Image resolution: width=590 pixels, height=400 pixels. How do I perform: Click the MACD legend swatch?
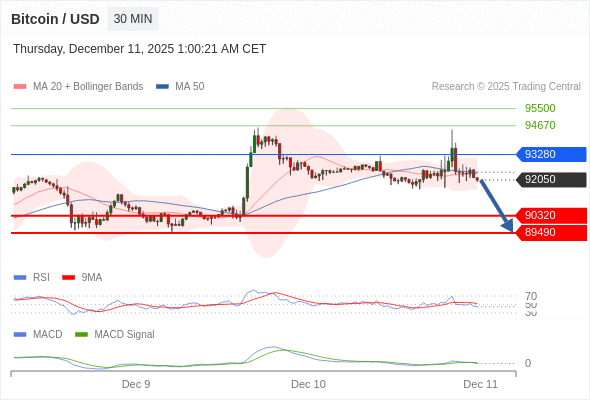click(x=20, y=335)
